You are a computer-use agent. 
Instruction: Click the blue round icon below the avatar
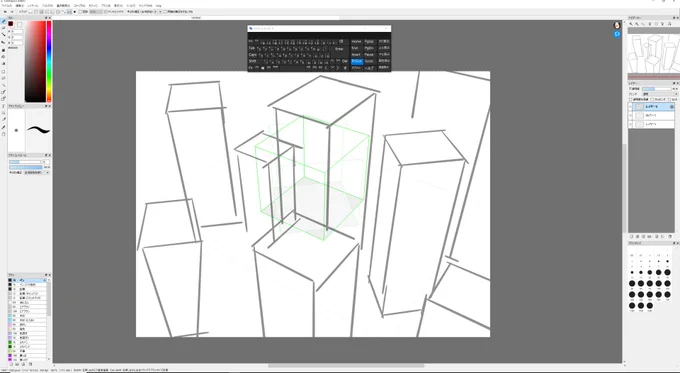coord(617,34)
